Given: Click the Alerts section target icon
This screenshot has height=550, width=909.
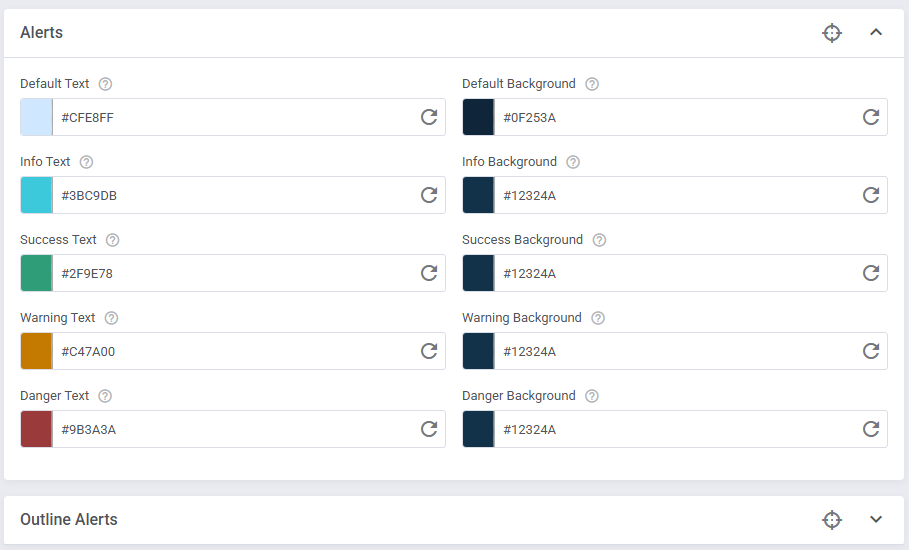Looking at the screenshot, I should click(x=832, y=33).
